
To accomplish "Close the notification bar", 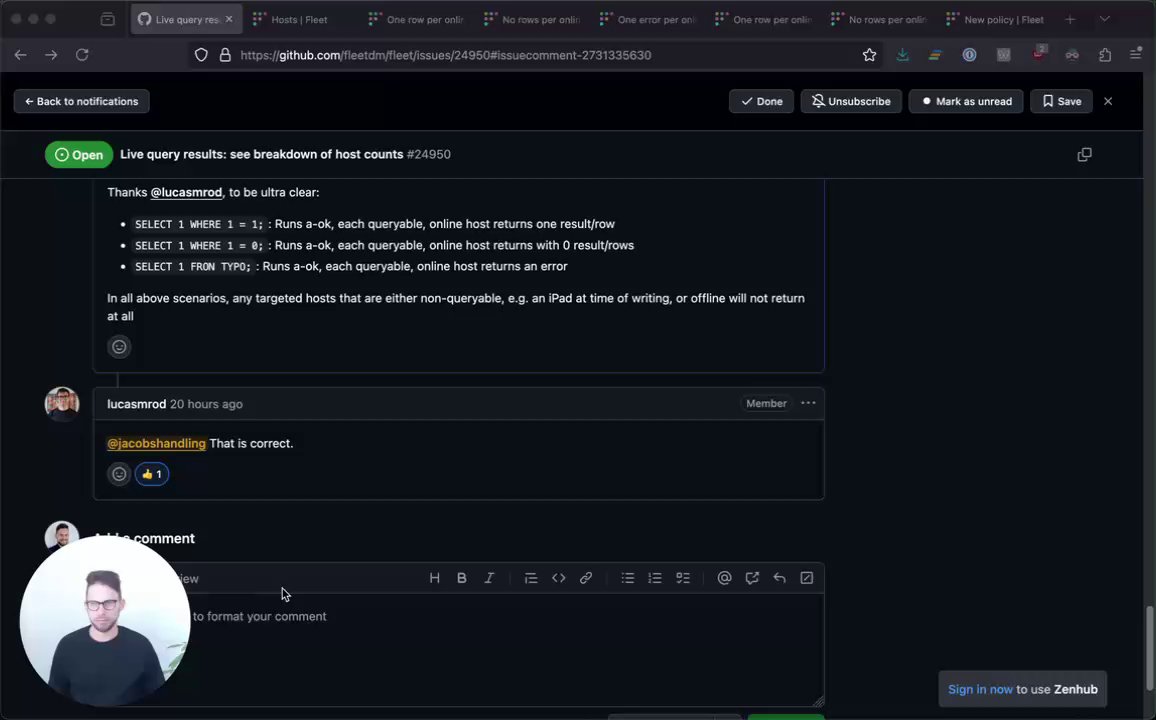I will pyautogui.click(x=1107, y=102).
